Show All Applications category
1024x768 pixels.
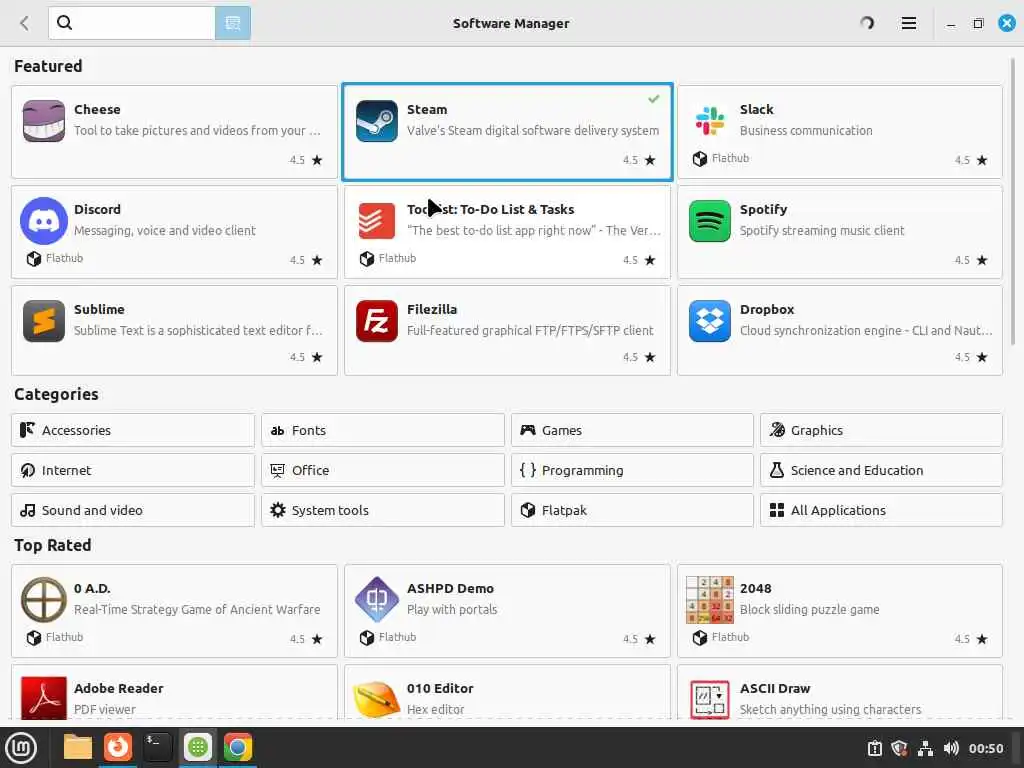881,510
